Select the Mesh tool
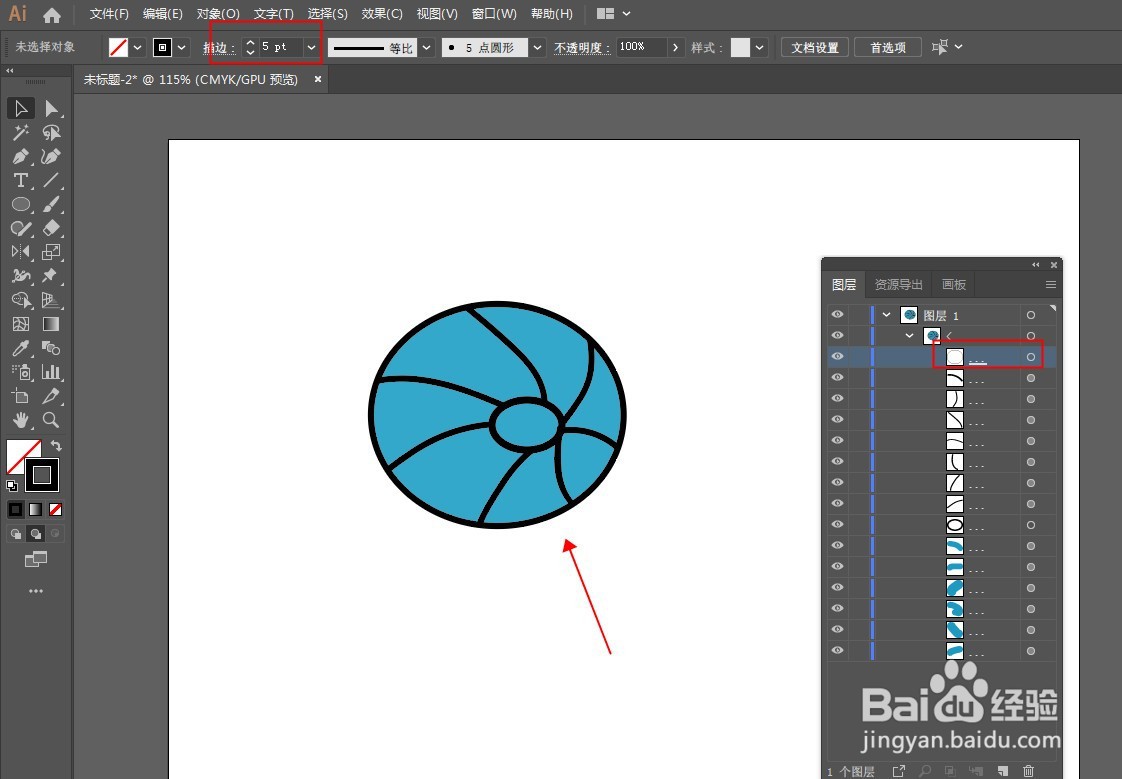 [x=21, y=324]
